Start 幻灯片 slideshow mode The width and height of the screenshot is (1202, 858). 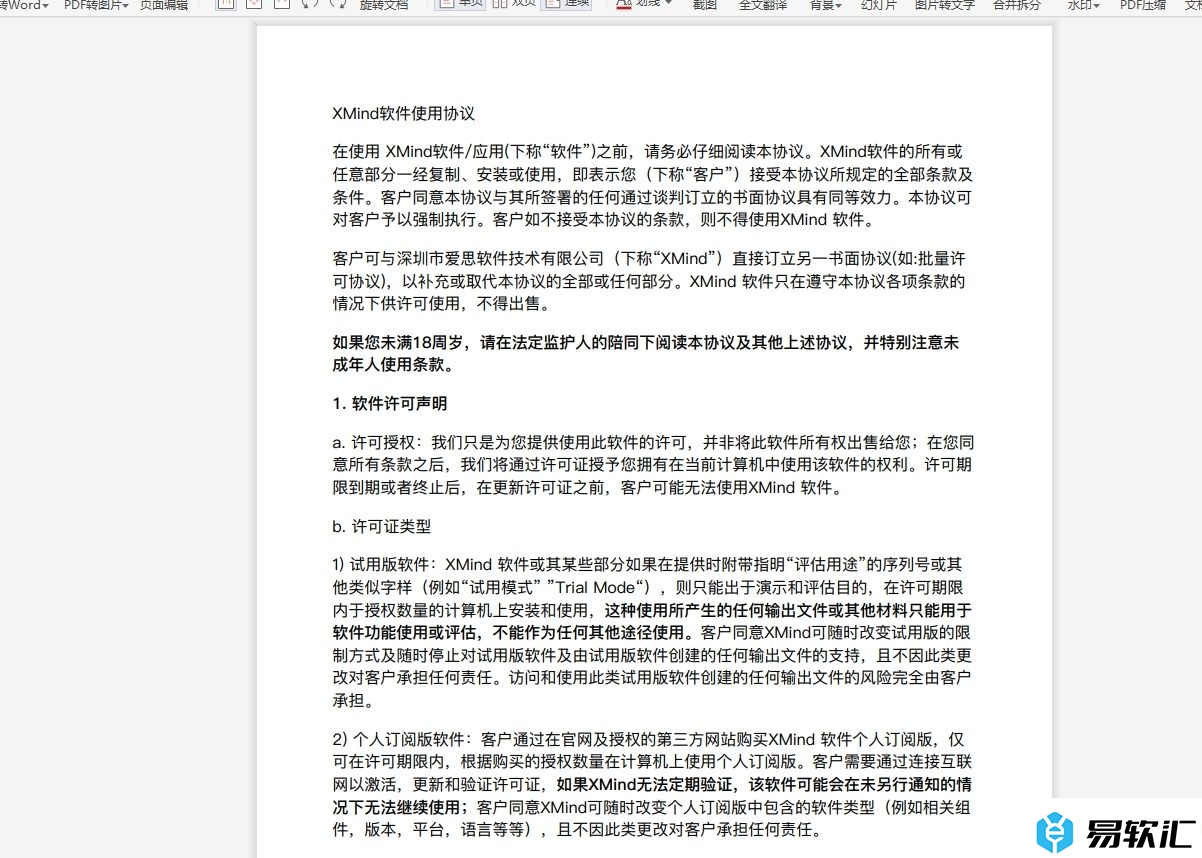click(x=879, y=5)
